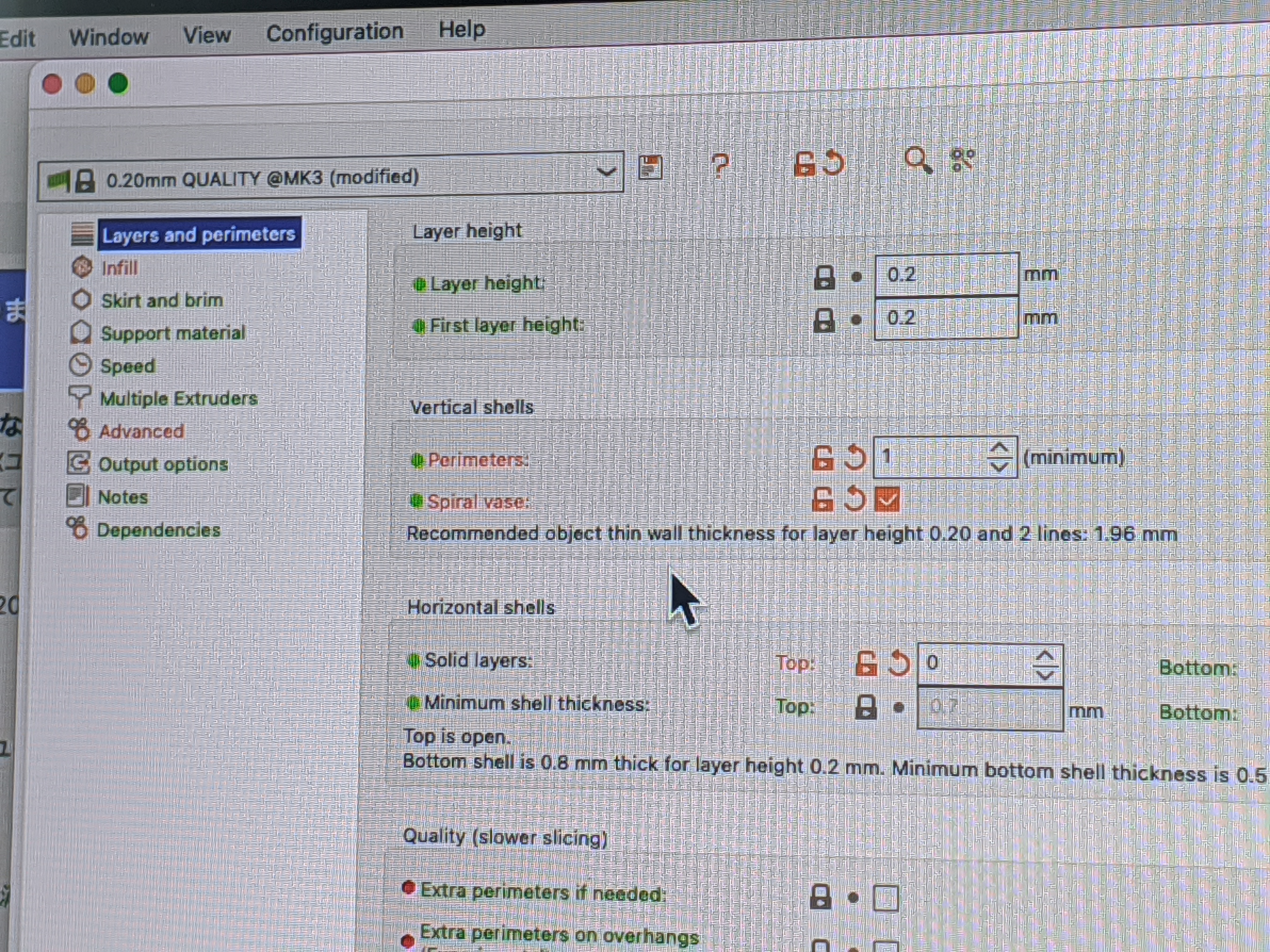Open the print preset dropdown 0.20mm QUALITY

coord(331,177)
